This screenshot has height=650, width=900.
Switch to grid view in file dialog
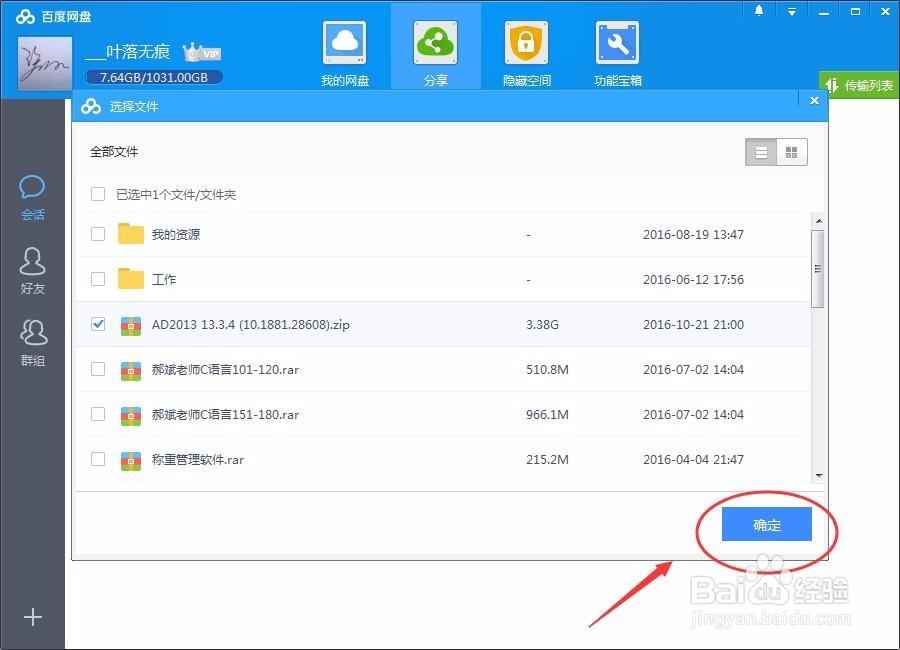[x=790, y=153]
